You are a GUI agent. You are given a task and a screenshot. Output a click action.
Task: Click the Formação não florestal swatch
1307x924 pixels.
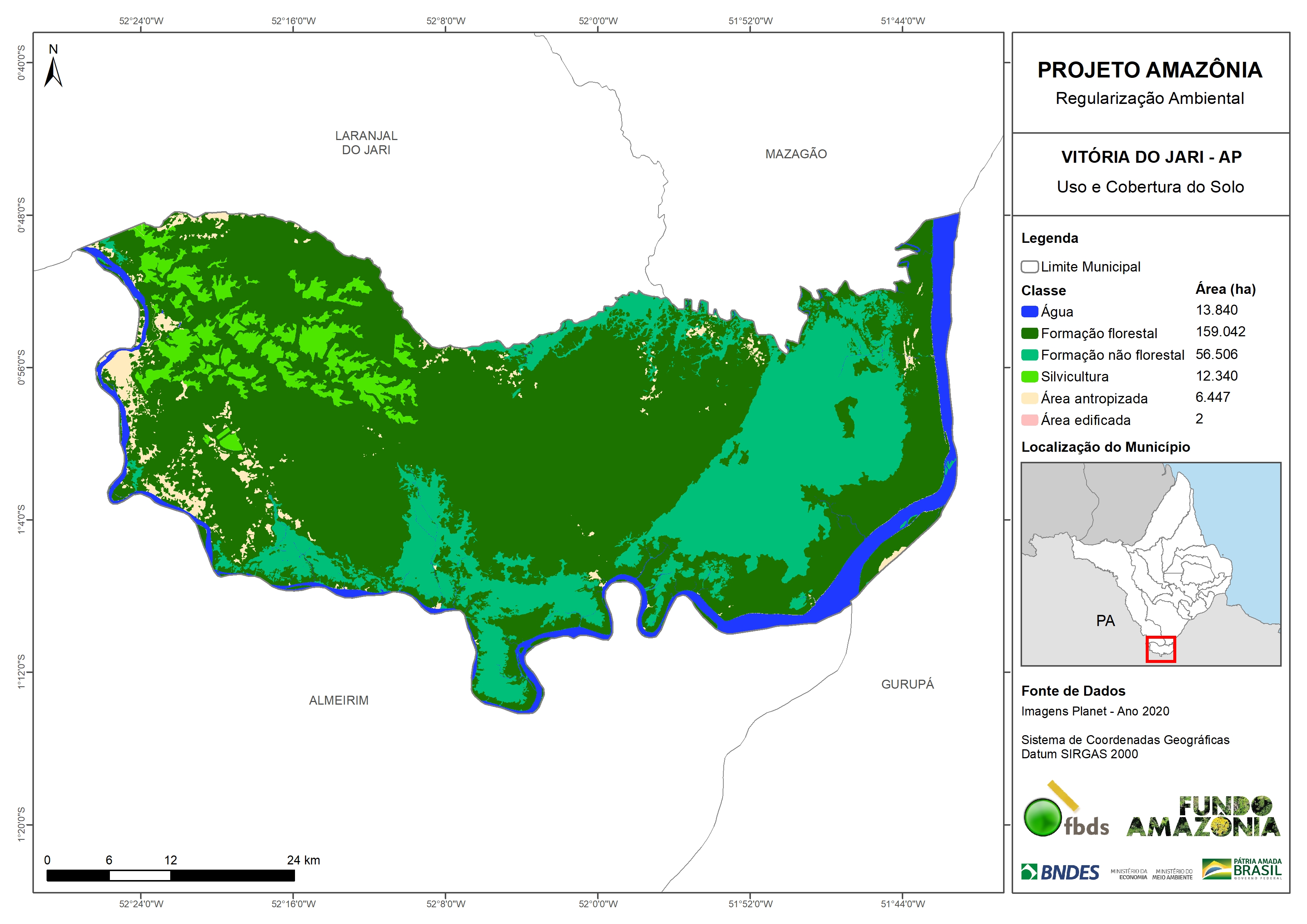[x=1029, y=355]
